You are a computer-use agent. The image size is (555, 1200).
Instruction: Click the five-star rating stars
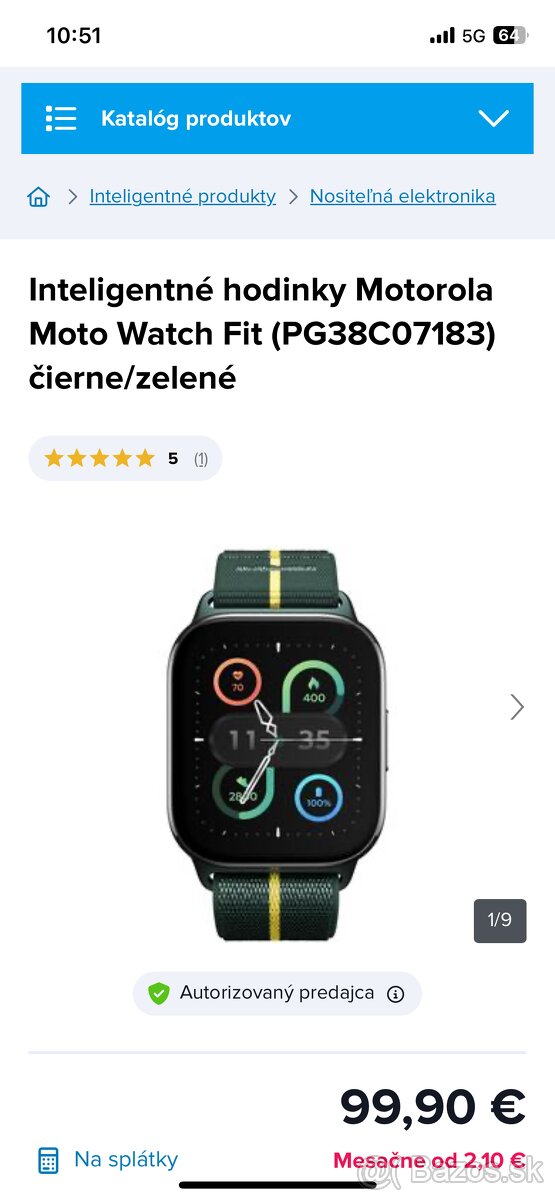point(99,458)
